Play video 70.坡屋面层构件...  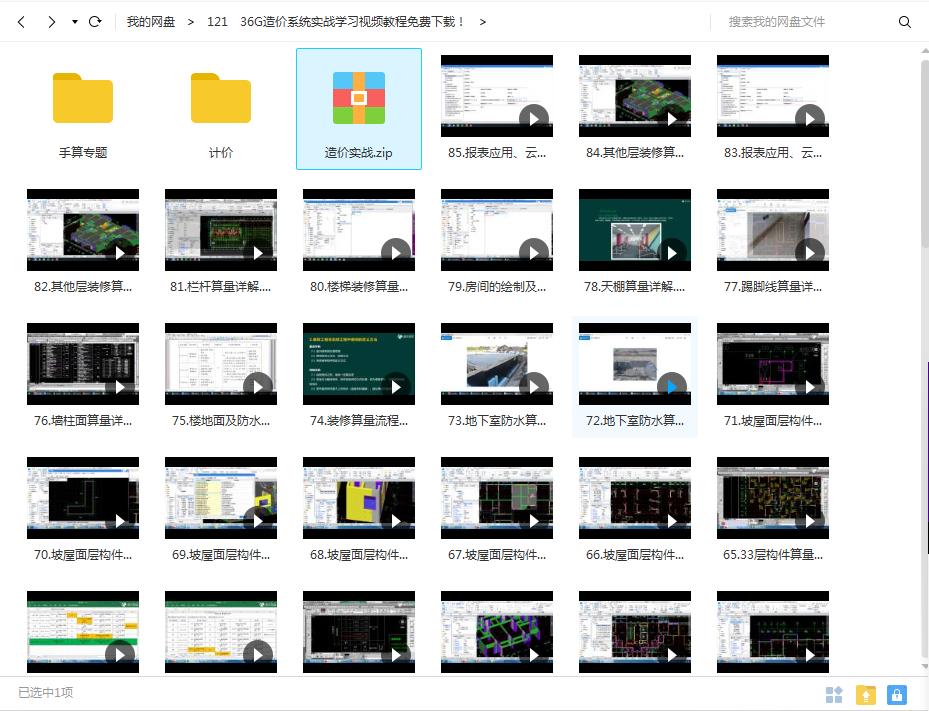120,521
